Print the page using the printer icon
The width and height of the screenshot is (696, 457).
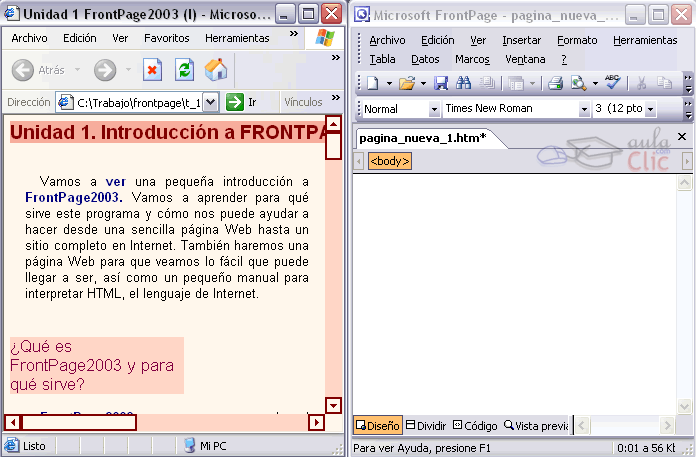coord(555,83)
